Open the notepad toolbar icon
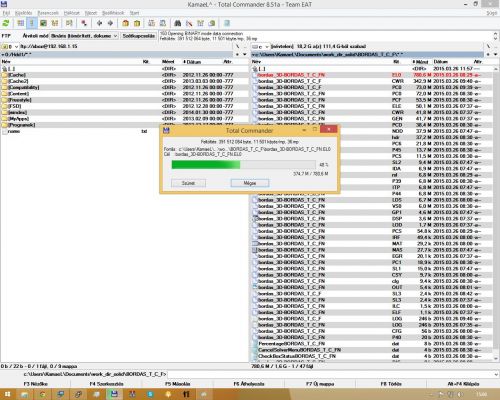500x400 pixels. pos(227,23)
